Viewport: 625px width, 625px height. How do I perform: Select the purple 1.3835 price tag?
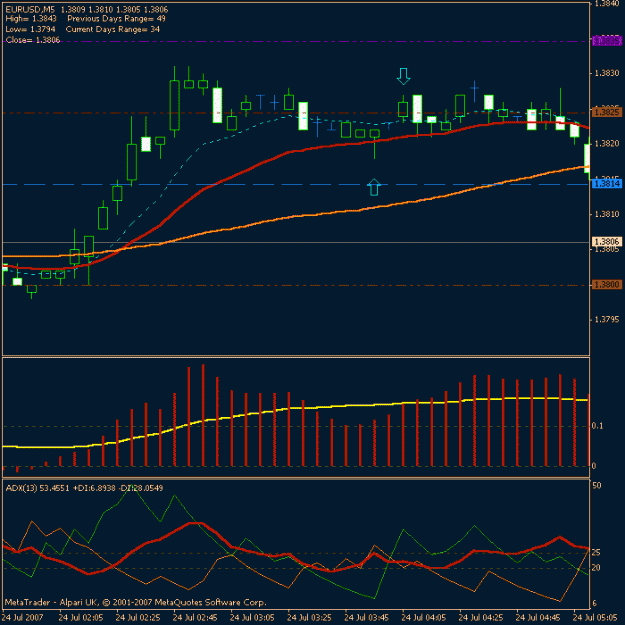(607, 41)
